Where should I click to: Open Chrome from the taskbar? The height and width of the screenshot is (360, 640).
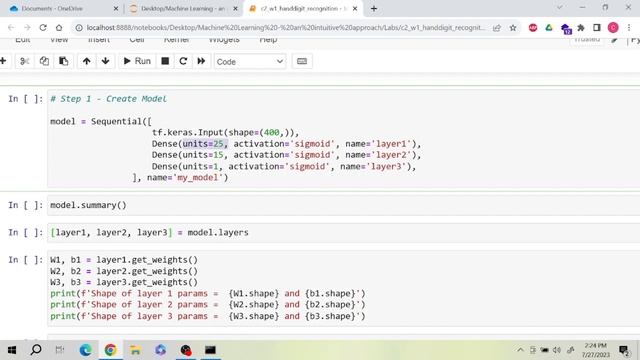[110, 350]
